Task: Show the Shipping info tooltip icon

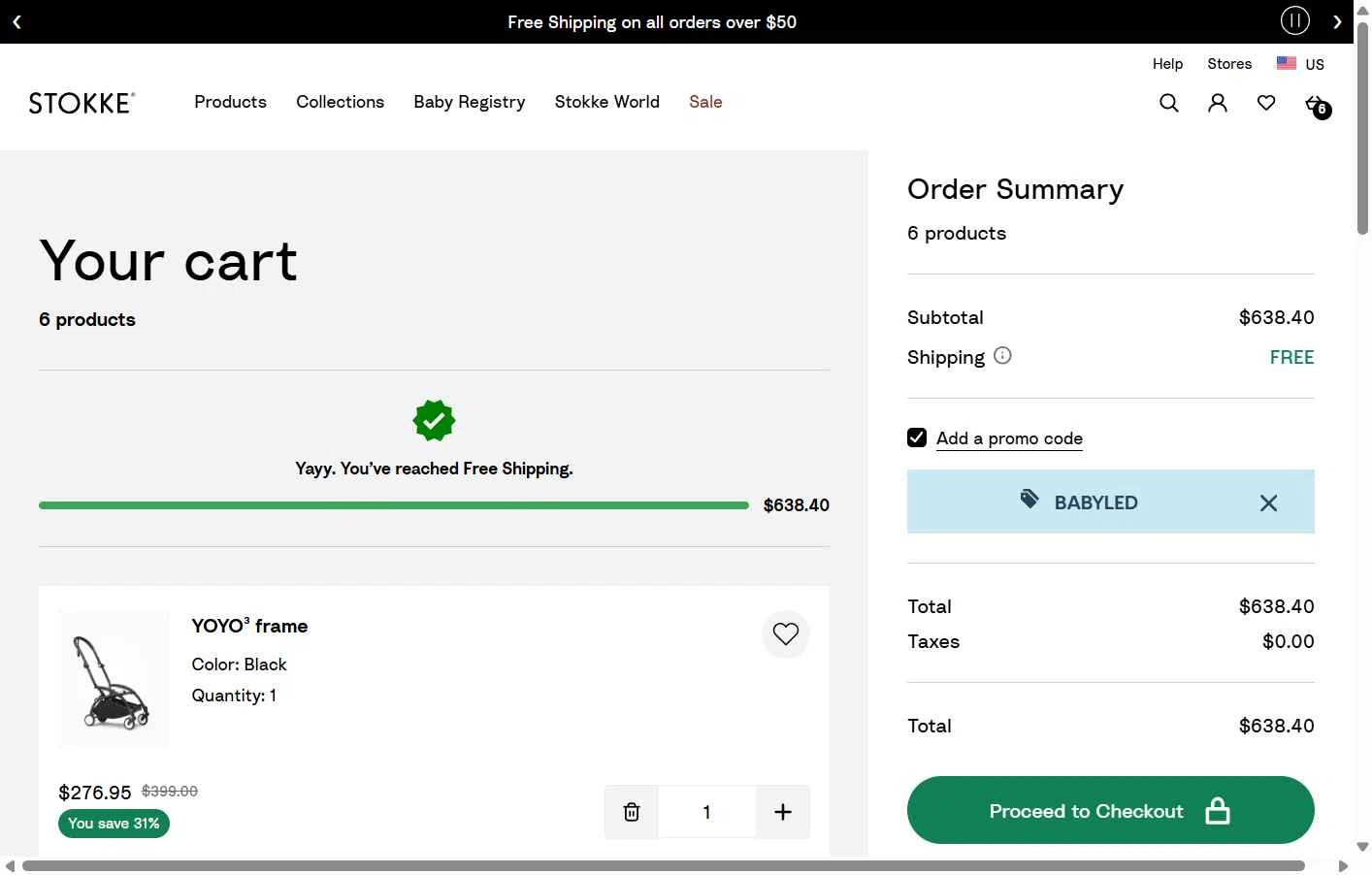Action: click(1002, 356)
